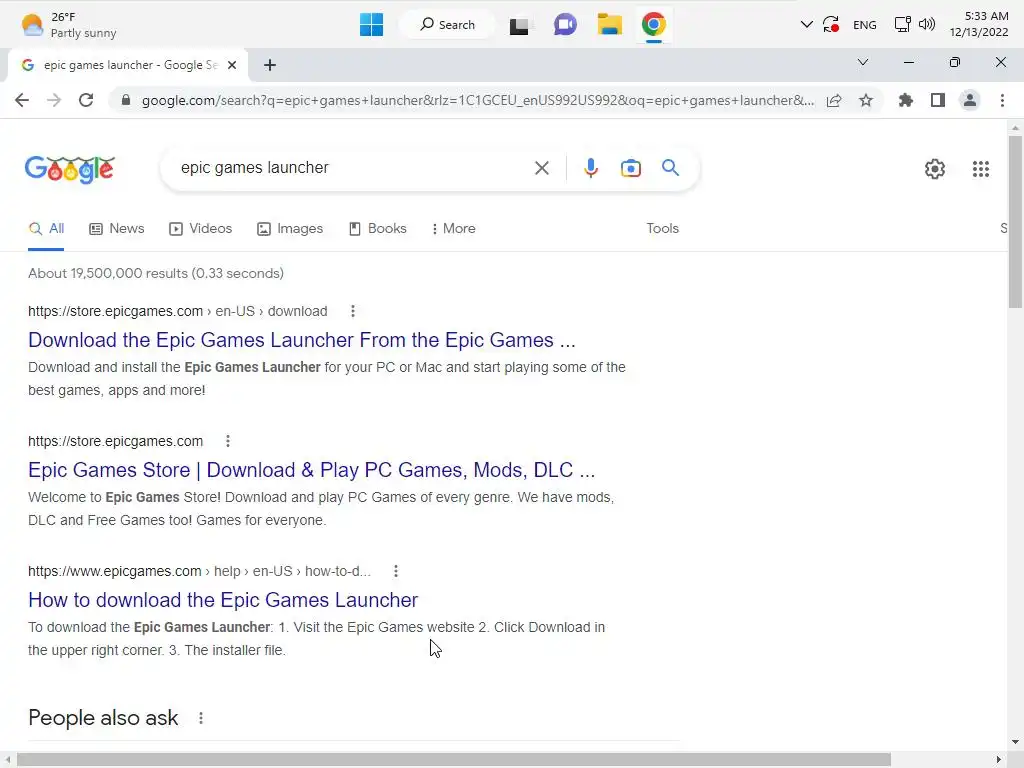1024x768 pixels.
Task: Click the browser forward arrow
Action: 54,100
